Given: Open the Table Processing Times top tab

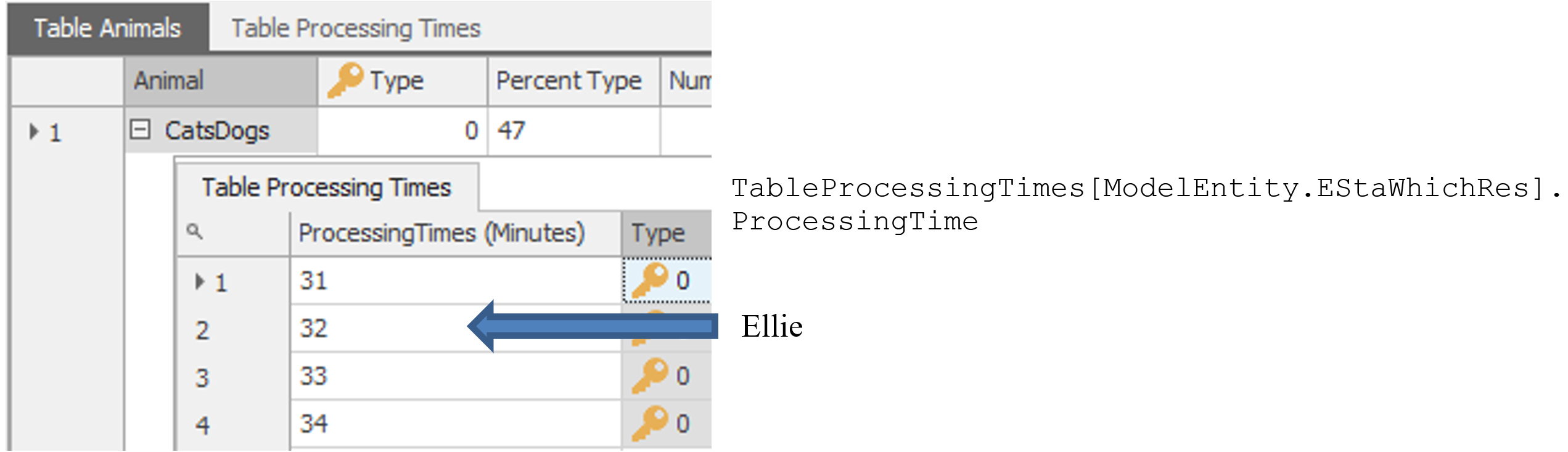Looking at the screenshot, I should coord(356,28).
